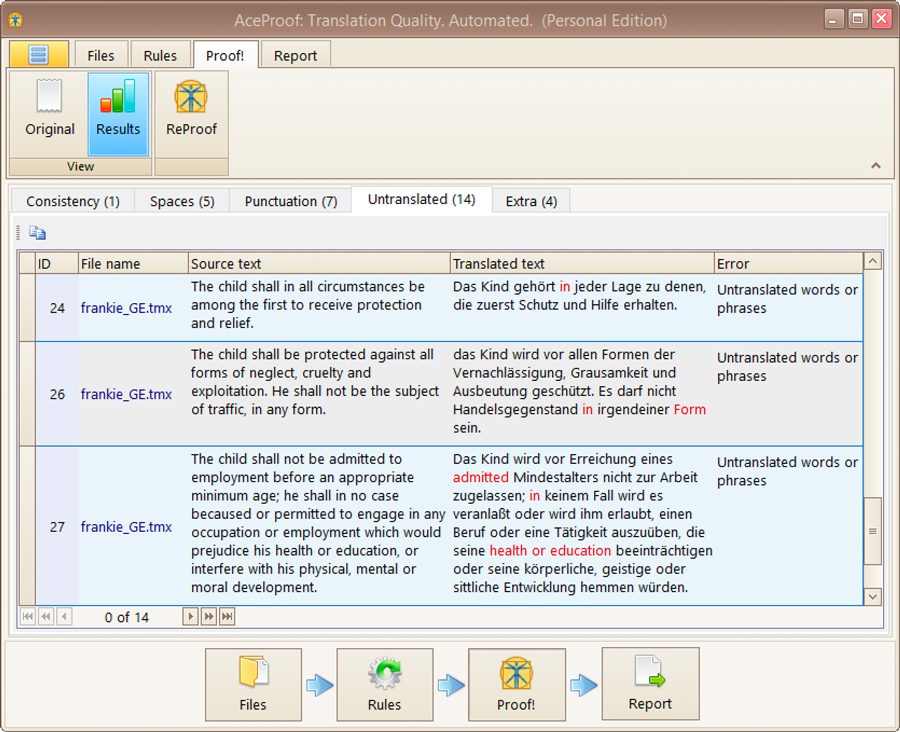Collapse the ribbon with the chevron
Screen dimensions: 900x732
click(876, 165)
